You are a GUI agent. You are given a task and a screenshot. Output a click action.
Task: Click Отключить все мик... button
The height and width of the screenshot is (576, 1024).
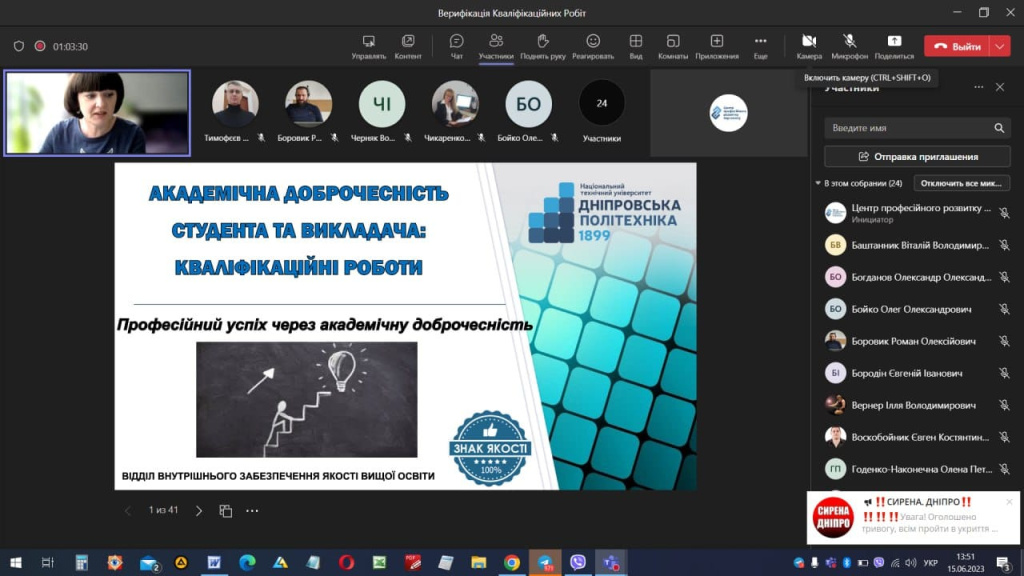click(961, 184)
